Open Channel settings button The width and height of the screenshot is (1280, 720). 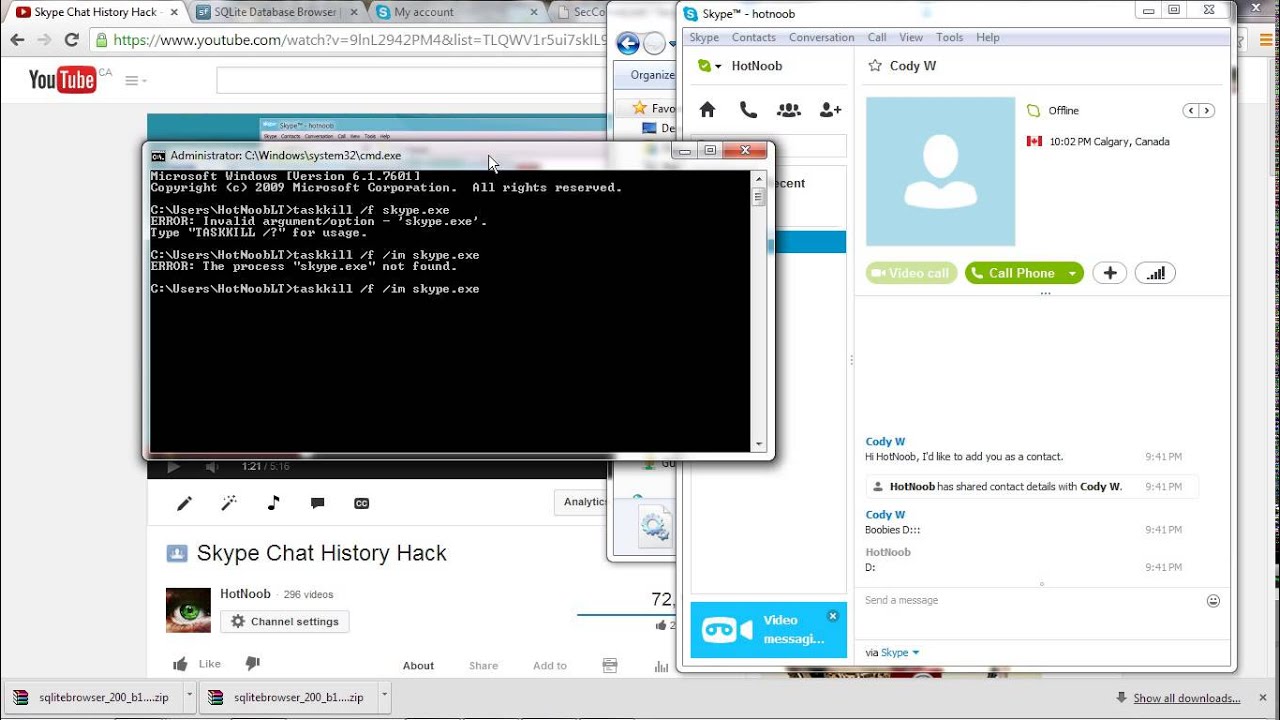pos(285,622)
